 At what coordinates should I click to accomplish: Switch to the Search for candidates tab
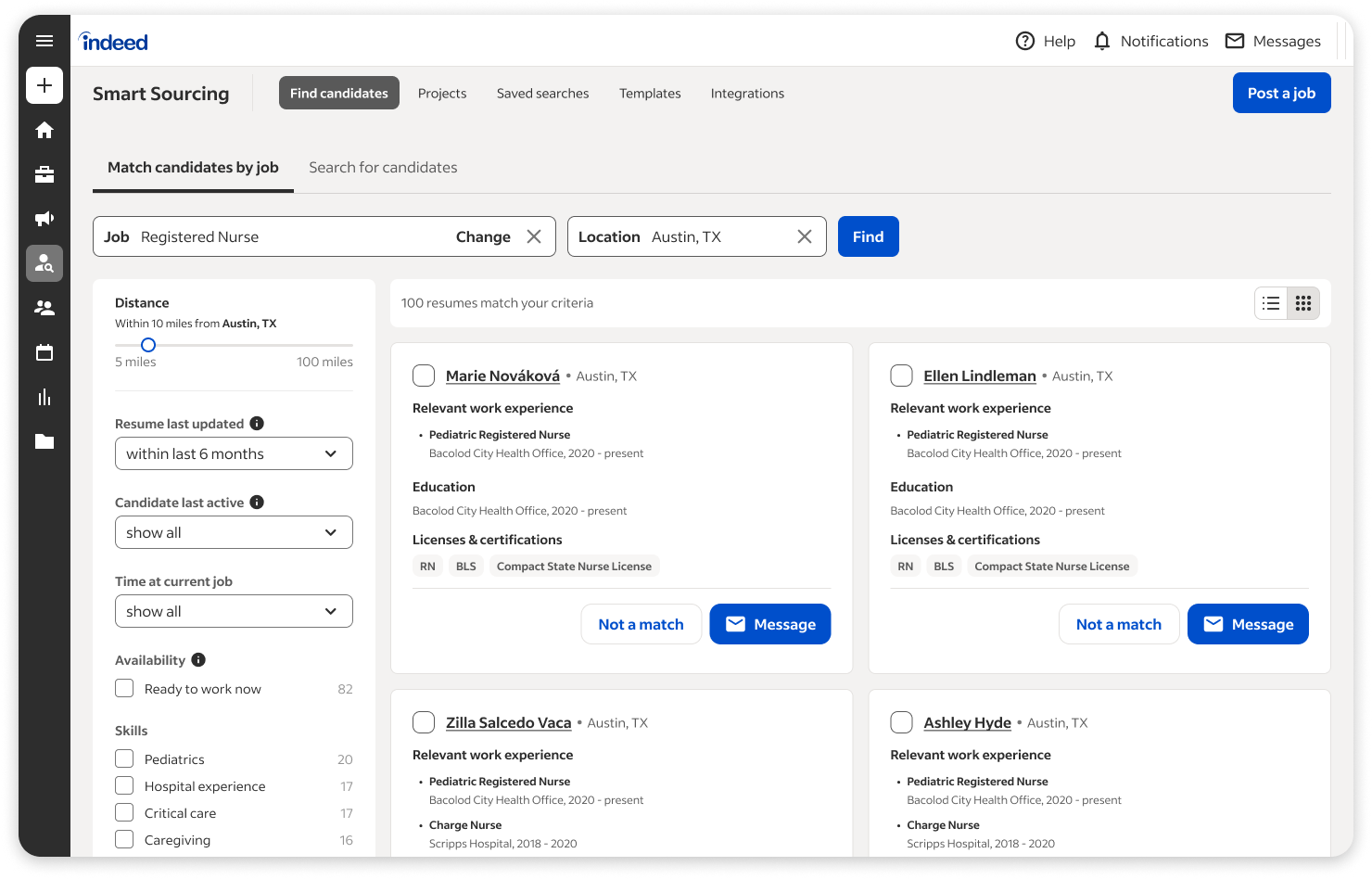[383, 167]
